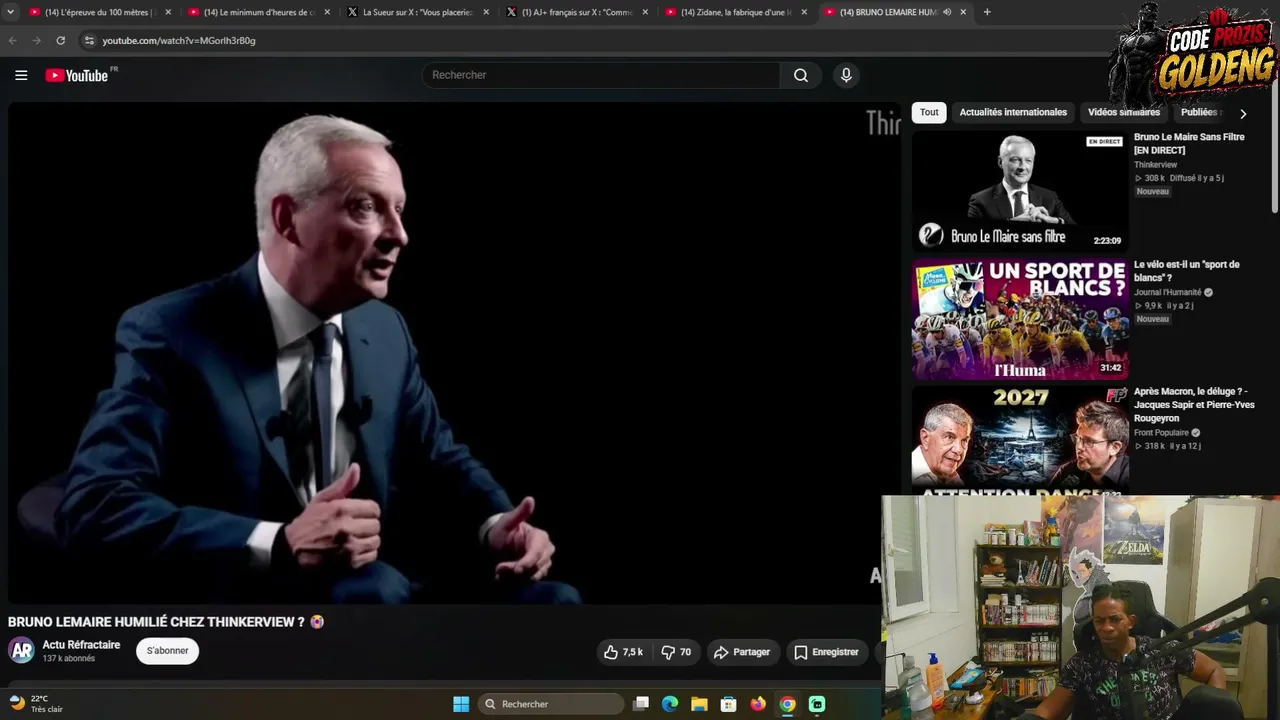Viewport: 1280px width, 720px height.
Task: Start voice search with the microphone icon
Action: 846,75
